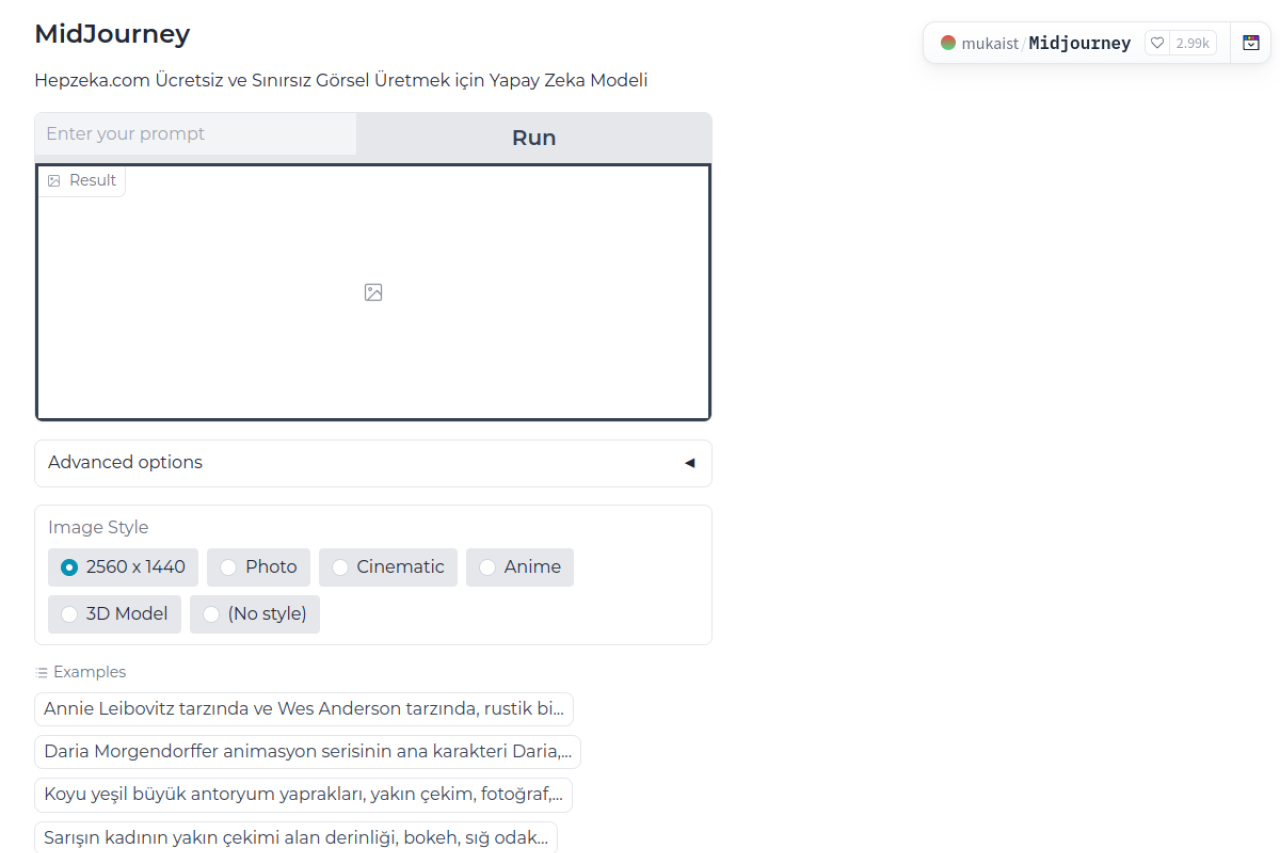Use the Annie Leibovitz example prompt
The height and width of the screenshot is (853, 1280).
click(304, 709)
